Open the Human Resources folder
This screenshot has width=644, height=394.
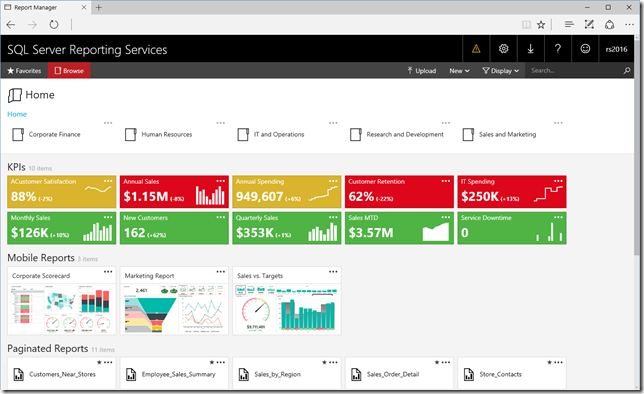pyautogui.click(x=159, y=134)
